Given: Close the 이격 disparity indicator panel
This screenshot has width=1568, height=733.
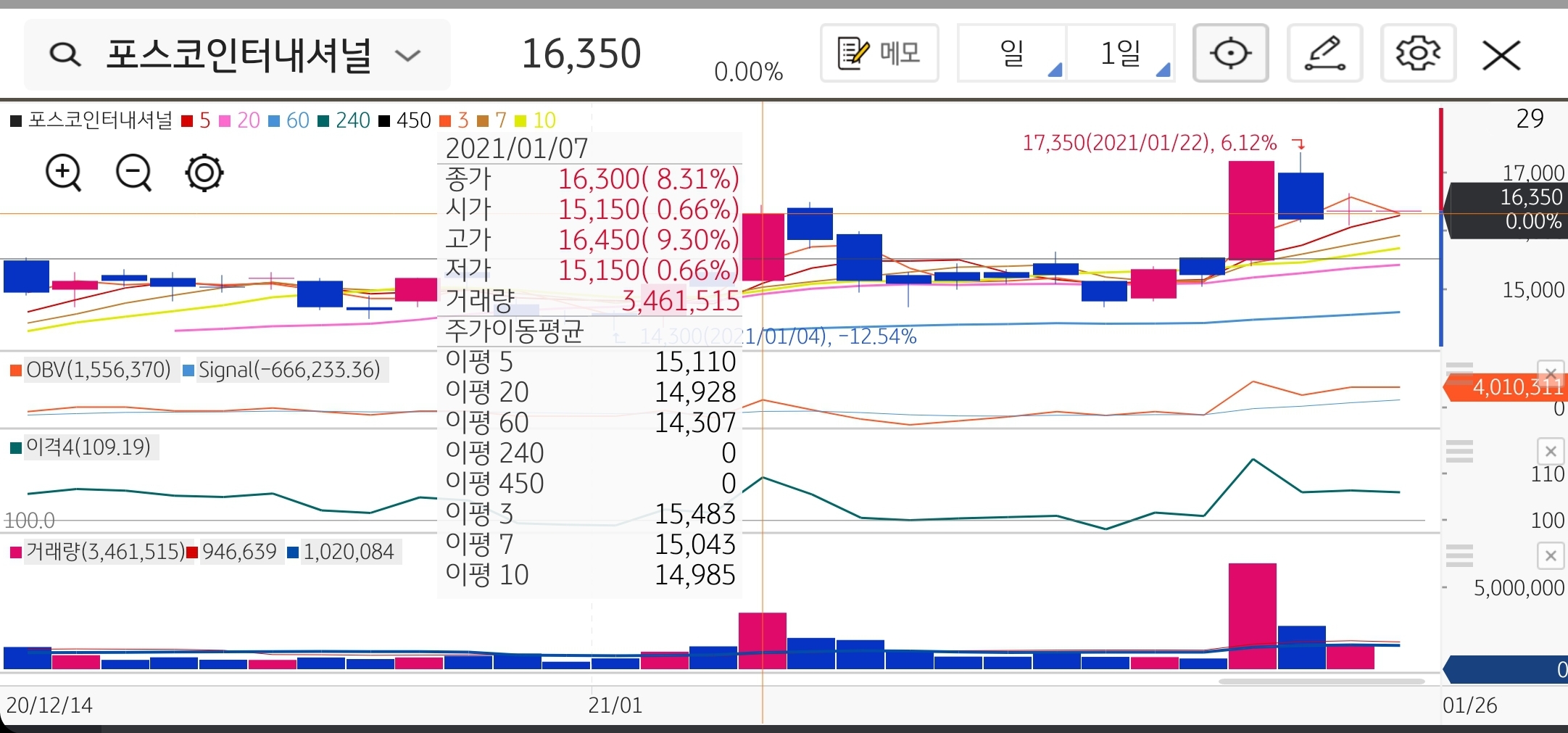Looking at the screenshot, I should click(1550, 452).
